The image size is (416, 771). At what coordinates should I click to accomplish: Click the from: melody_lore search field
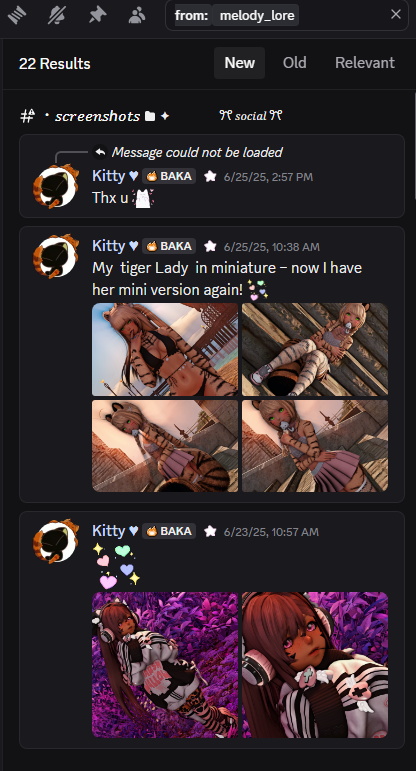[287, 15]
